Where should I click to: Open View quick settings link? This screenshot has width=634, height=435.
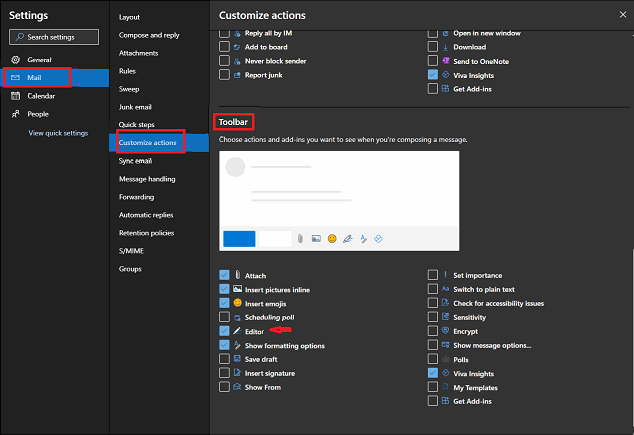tap(58, 133)
